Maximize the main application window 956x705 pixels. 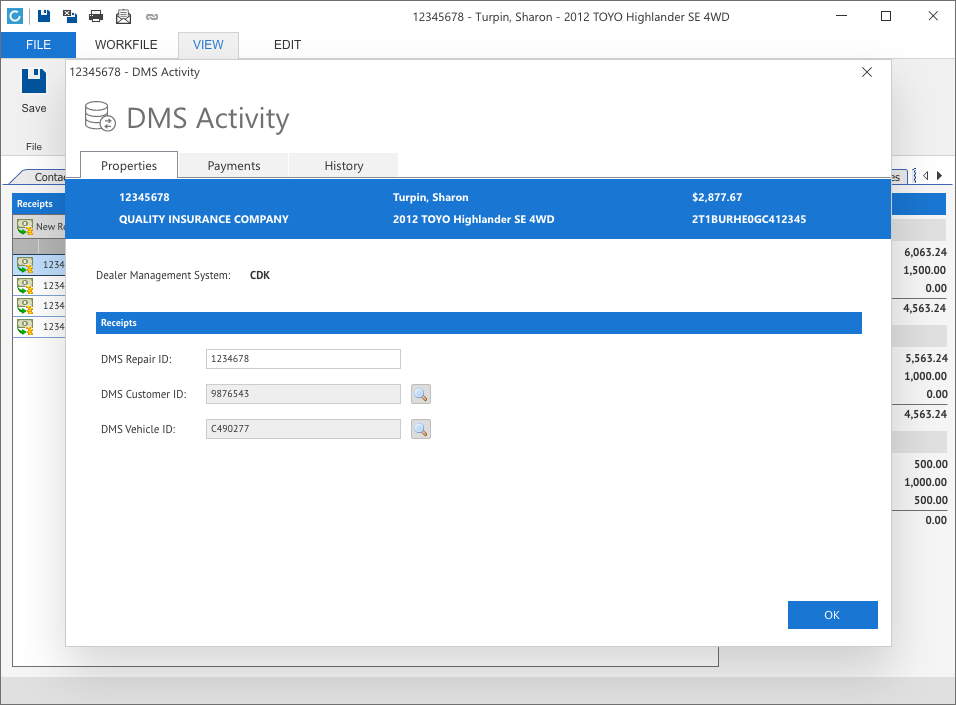(886, 16)
